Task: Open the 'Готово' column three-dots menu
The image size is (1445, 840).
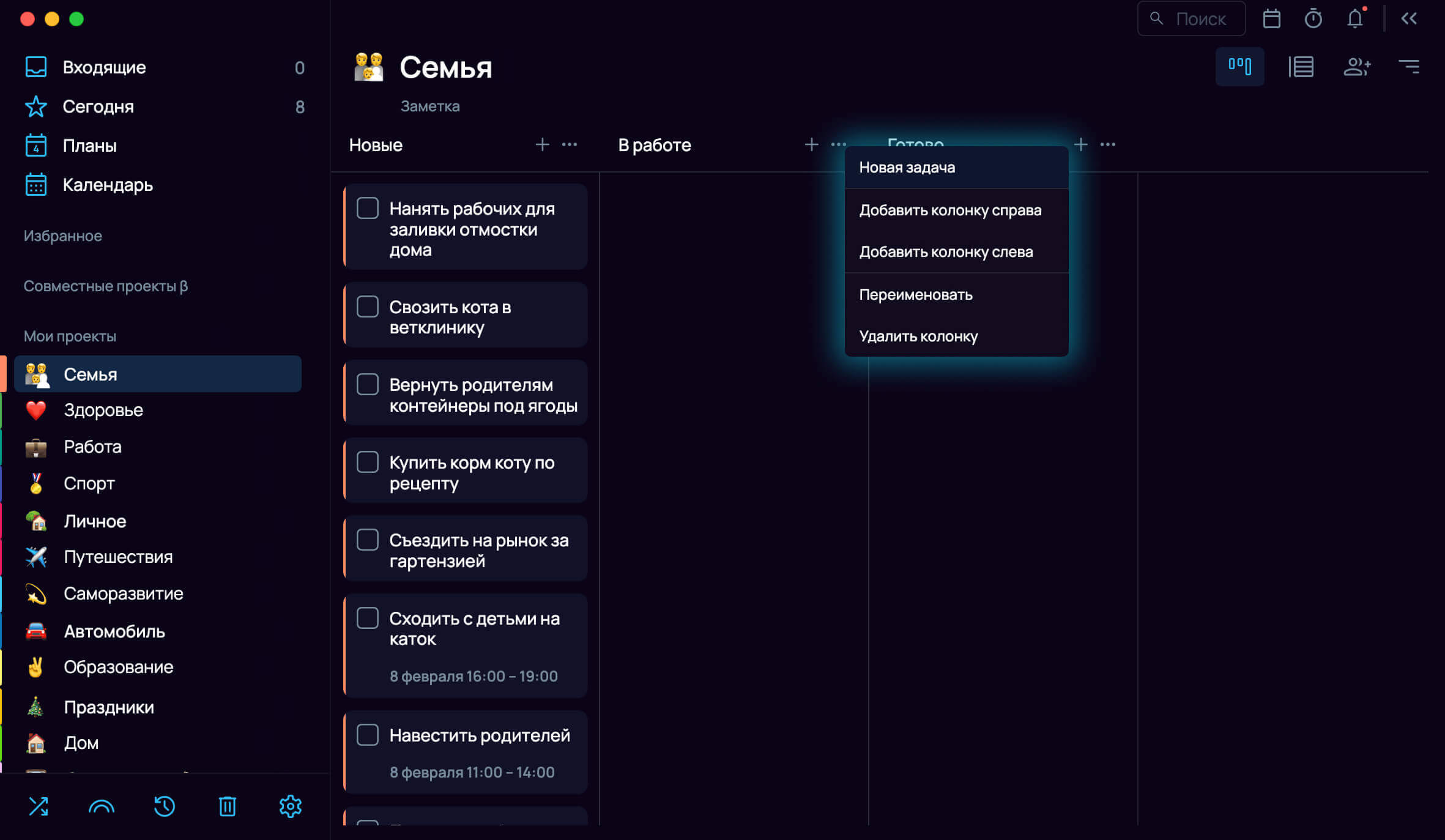Action: [x=1107, y=144]
